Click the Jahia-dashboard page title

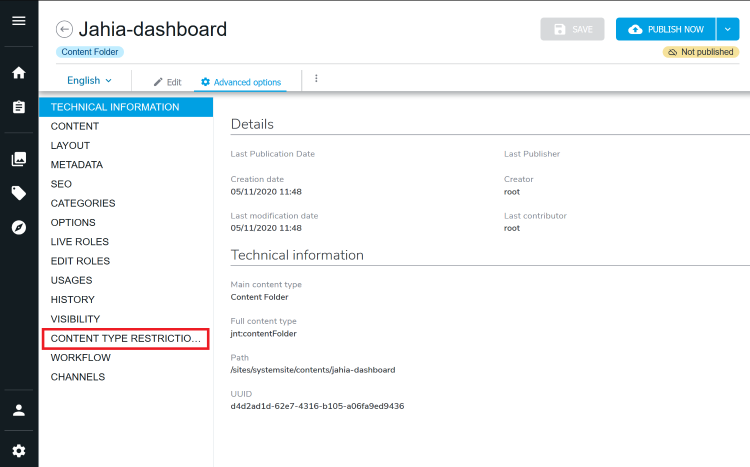[x=153, y=29]
